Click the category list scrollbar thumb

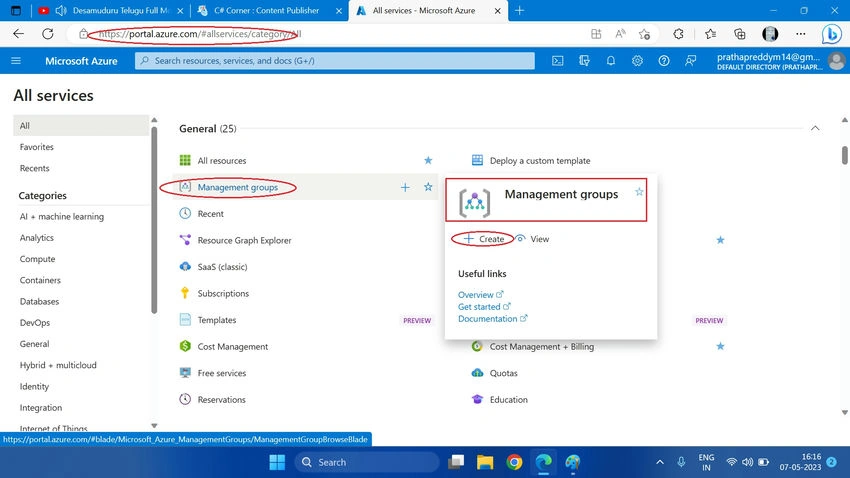(154, 219)
